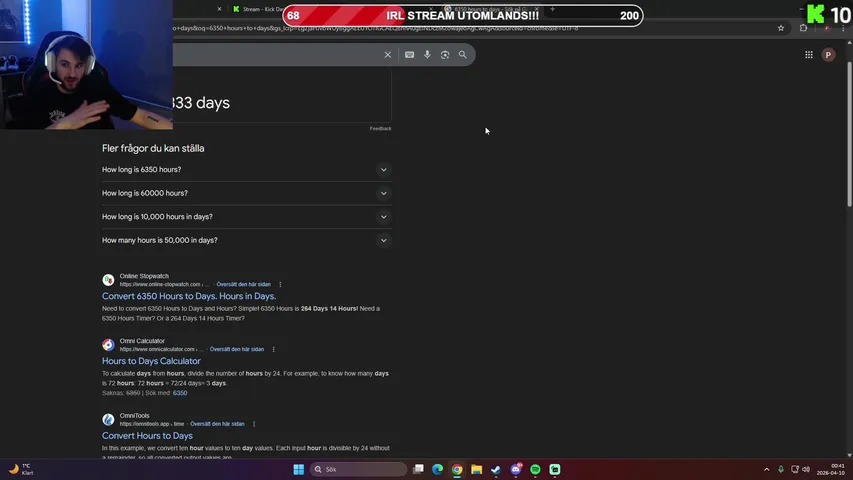Switch to Chrome on the taskbar
Screen dimensions: 853x480
coord(457,469)
